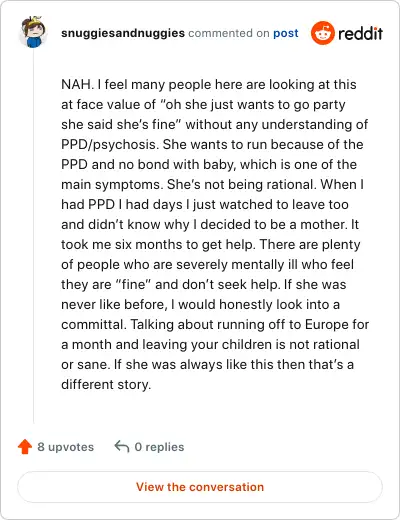
Task: Click the phrase "main symptoms." in the comment
Action: point(112,185)
